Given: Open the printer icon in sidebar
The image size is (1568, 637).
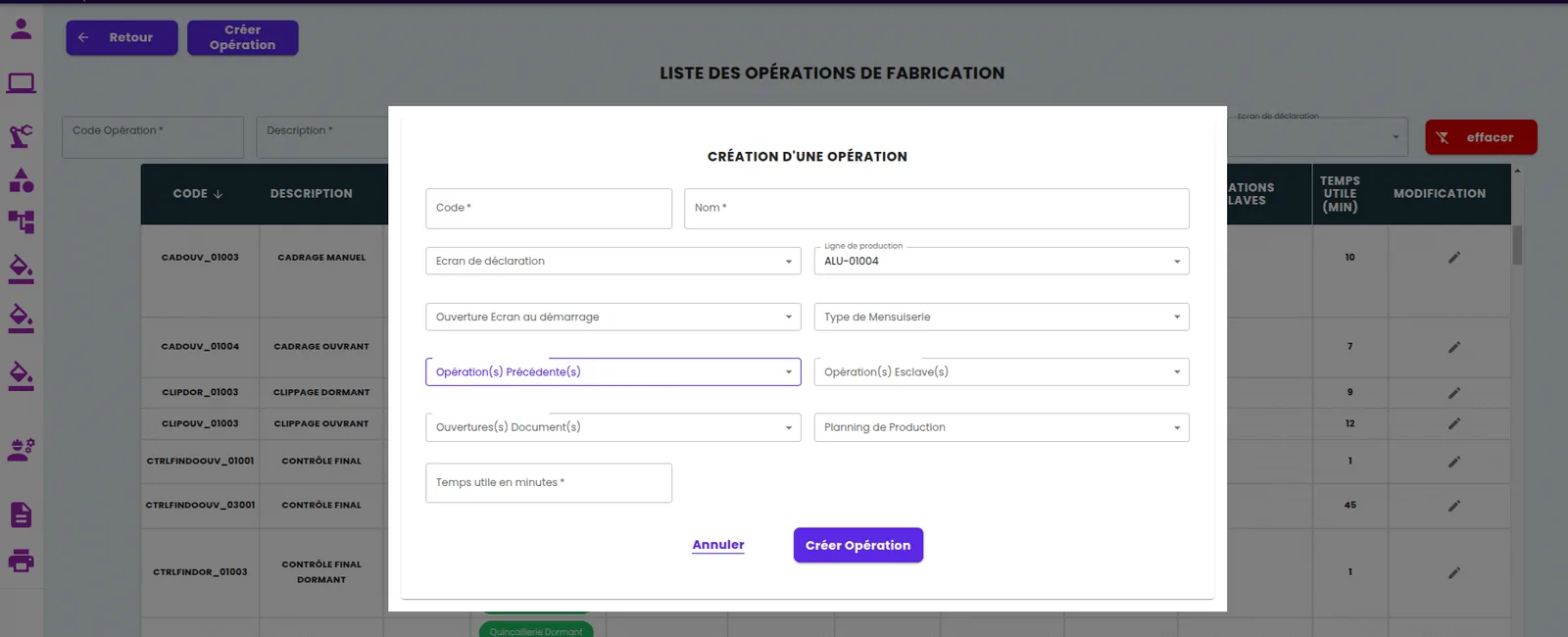Looking at the screenshot, I should [21, 562].
